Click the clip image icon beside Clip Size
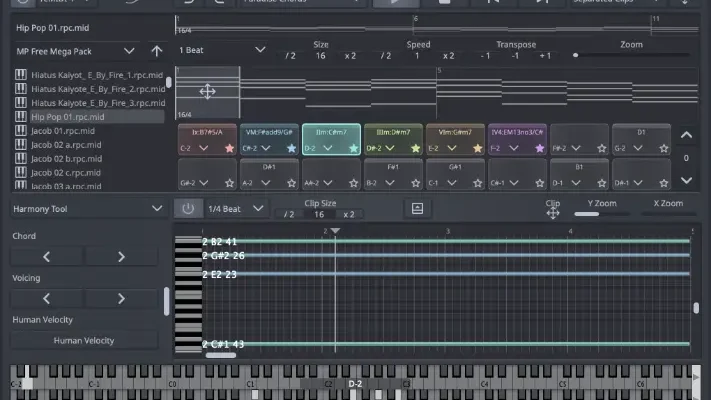The height and width of the screenshot is (400, 711). click(416, 208)
